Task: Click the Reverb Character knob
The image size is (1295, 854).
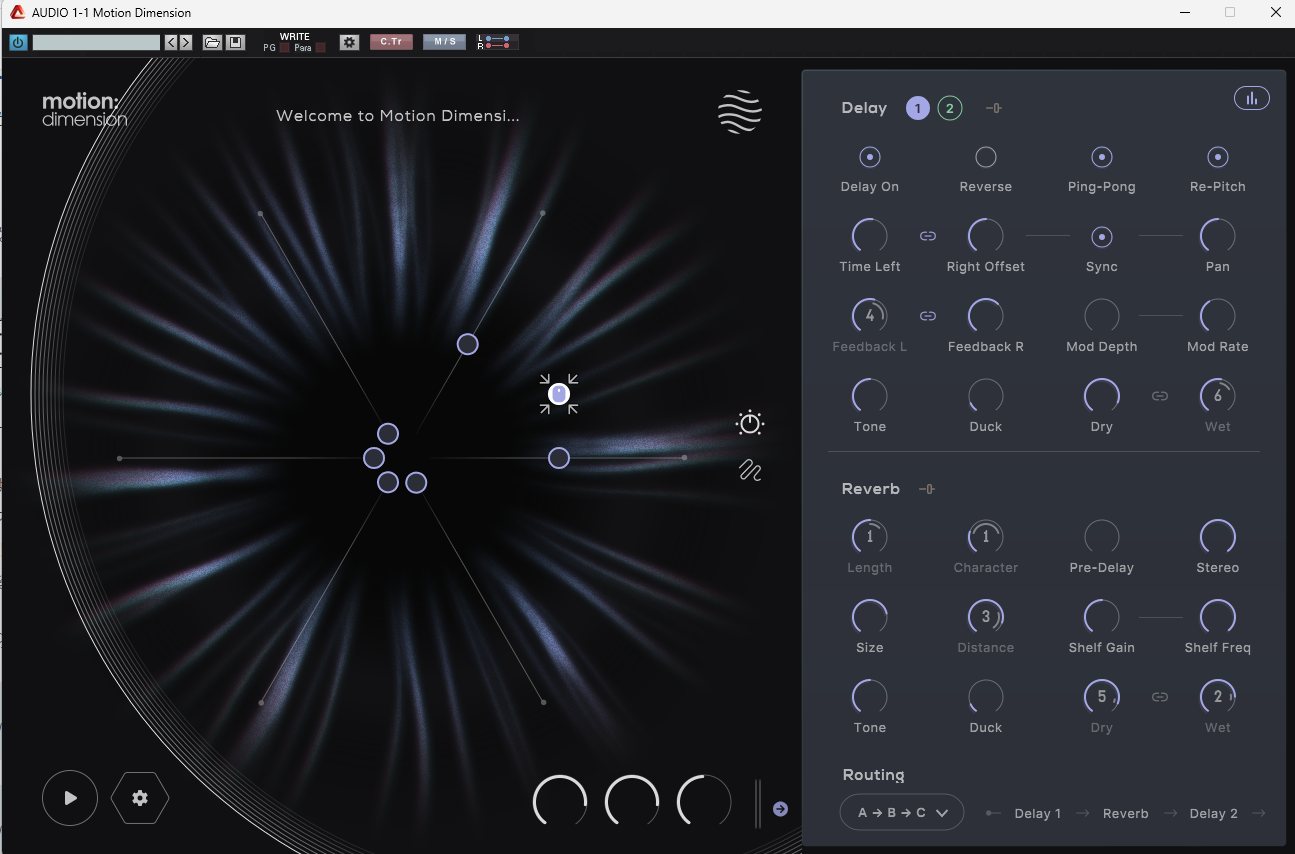Action: [986, 537]
